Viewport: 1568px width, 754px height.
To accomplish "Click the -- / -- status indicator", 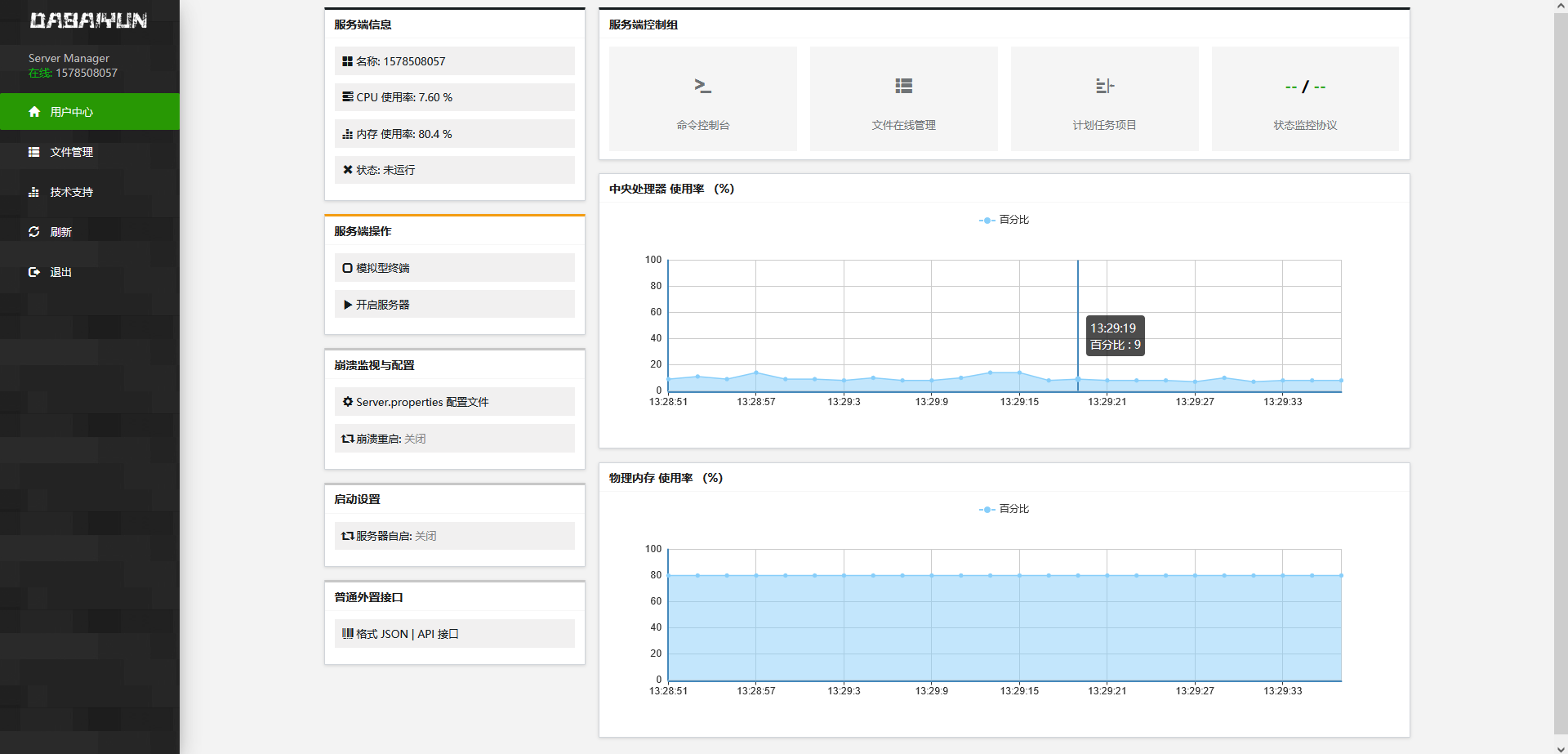I will [x=1305, y=87].
